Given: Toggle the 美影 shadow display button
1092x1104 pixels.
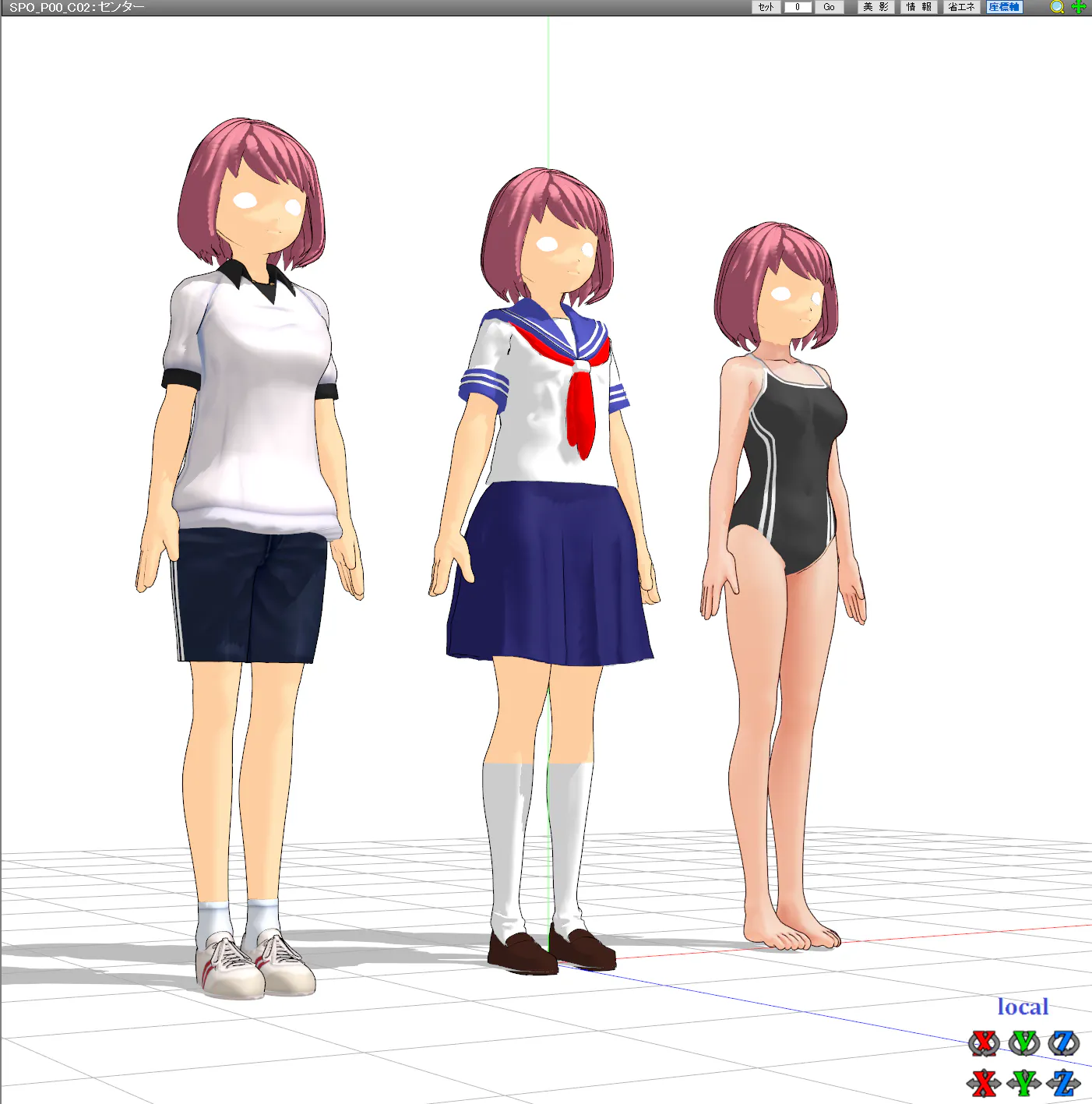Looking at the screenshot, I should [x=875, y=7].
